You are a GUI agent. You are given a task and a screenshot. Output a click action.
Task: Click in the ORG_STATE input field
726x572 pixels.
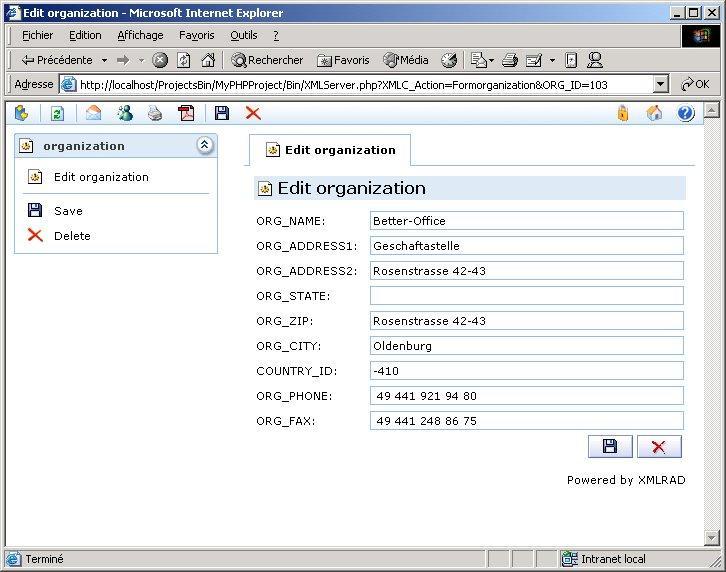click(x=526, y=296)
